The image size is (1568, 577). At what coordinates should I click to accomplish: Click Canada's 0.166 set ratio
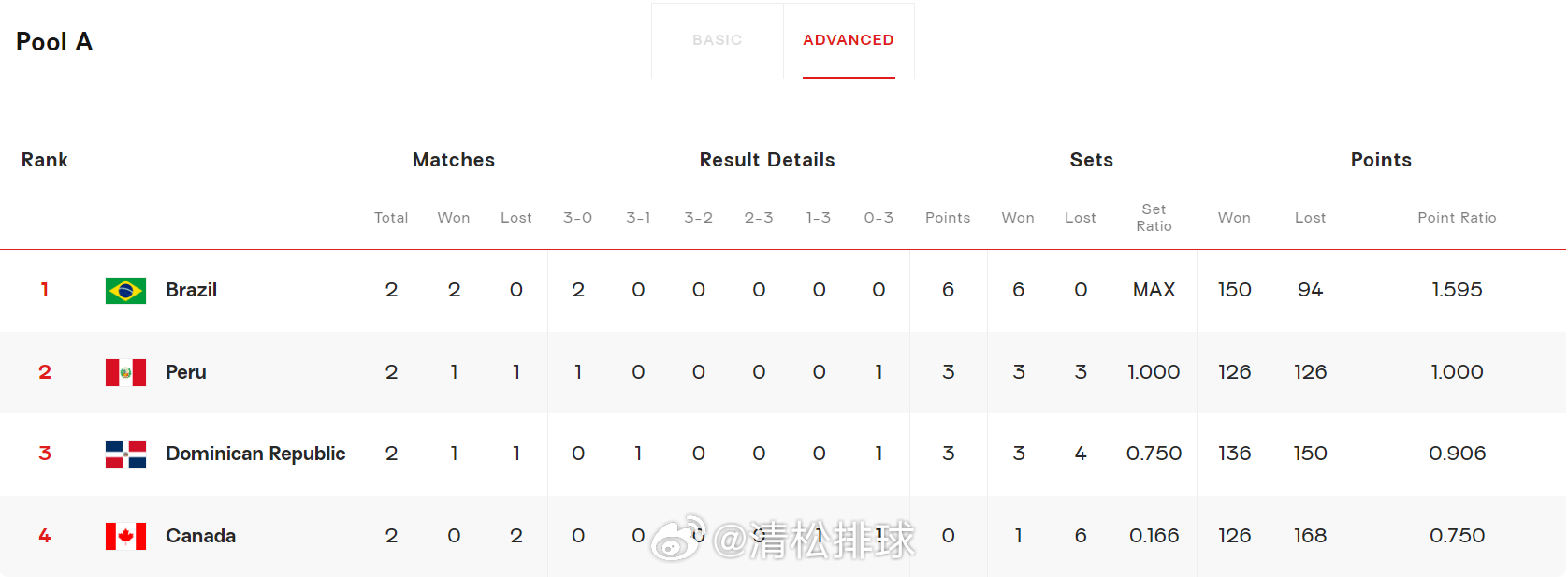pyautogui.click(x=1154, y=536)
